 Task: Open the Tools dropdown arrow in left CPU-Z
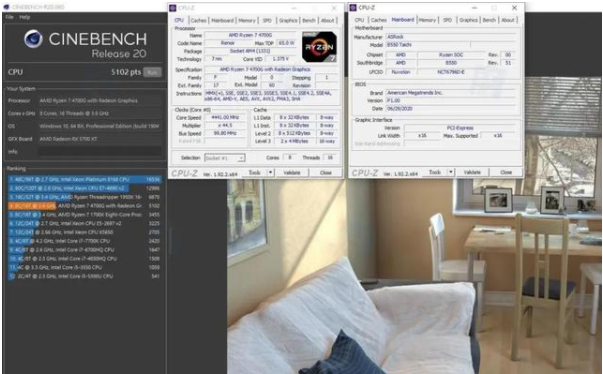pyautogui.click(x=270, y=173)
